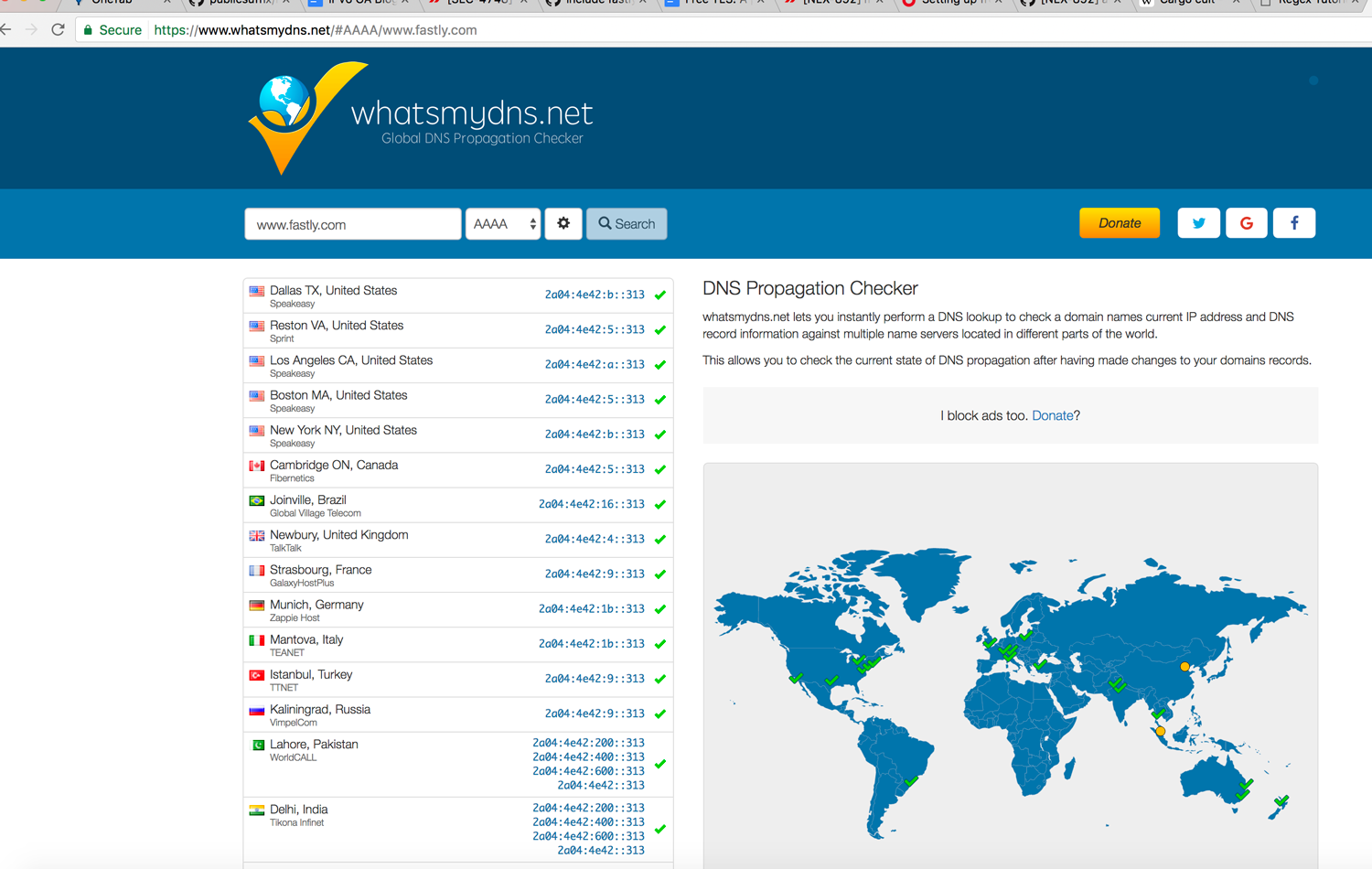
Task: Click 'Tikona Infinet' provider text
Action: click(296, 822)
